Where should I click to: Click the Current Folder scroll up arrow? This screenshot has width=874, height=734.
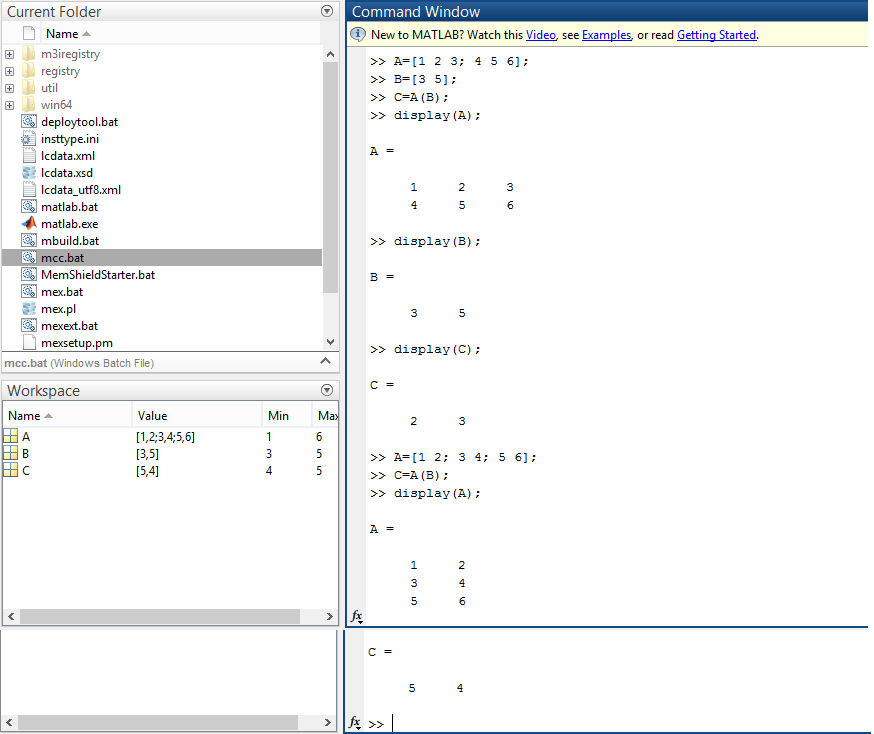click(331, 54)
